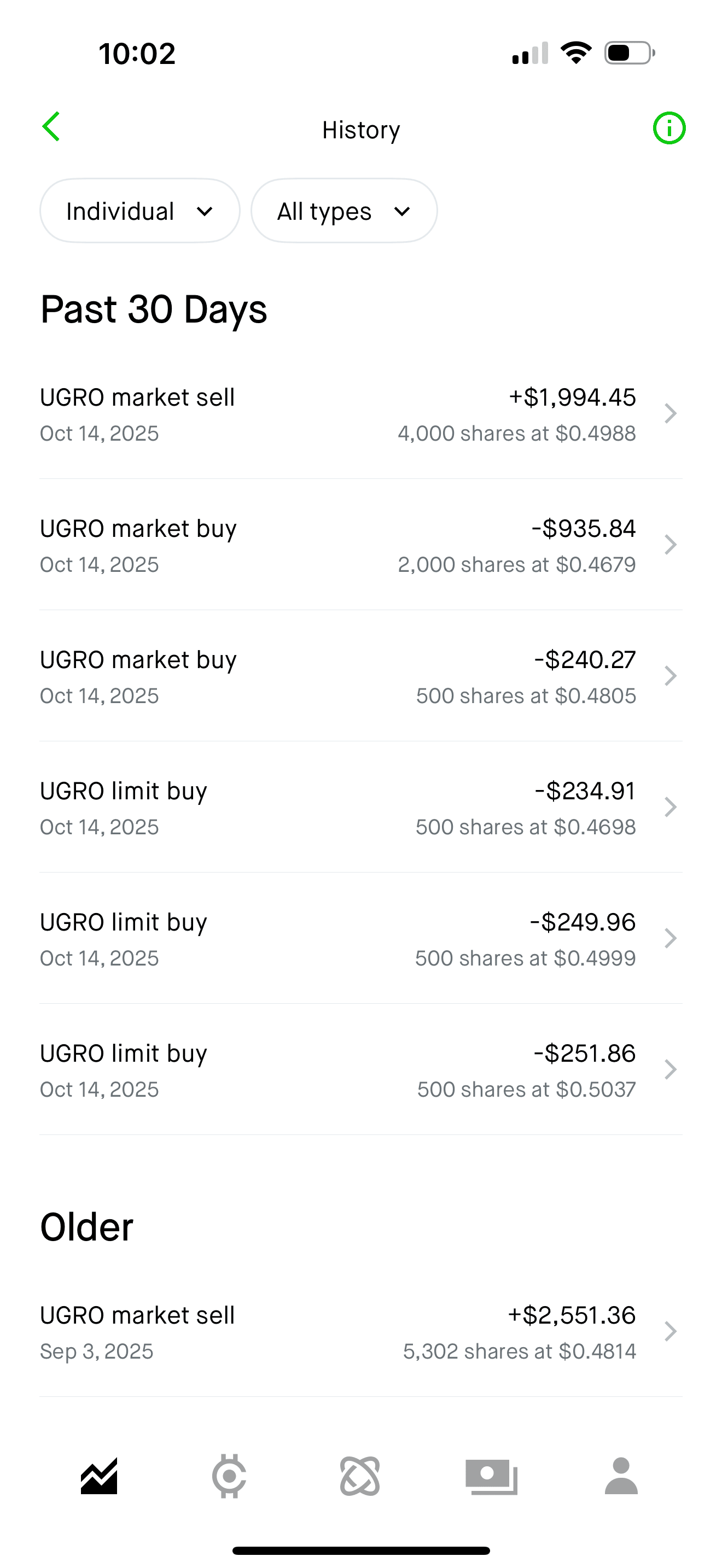
Task: Tap the green back arrow icon
Action: 52,127
